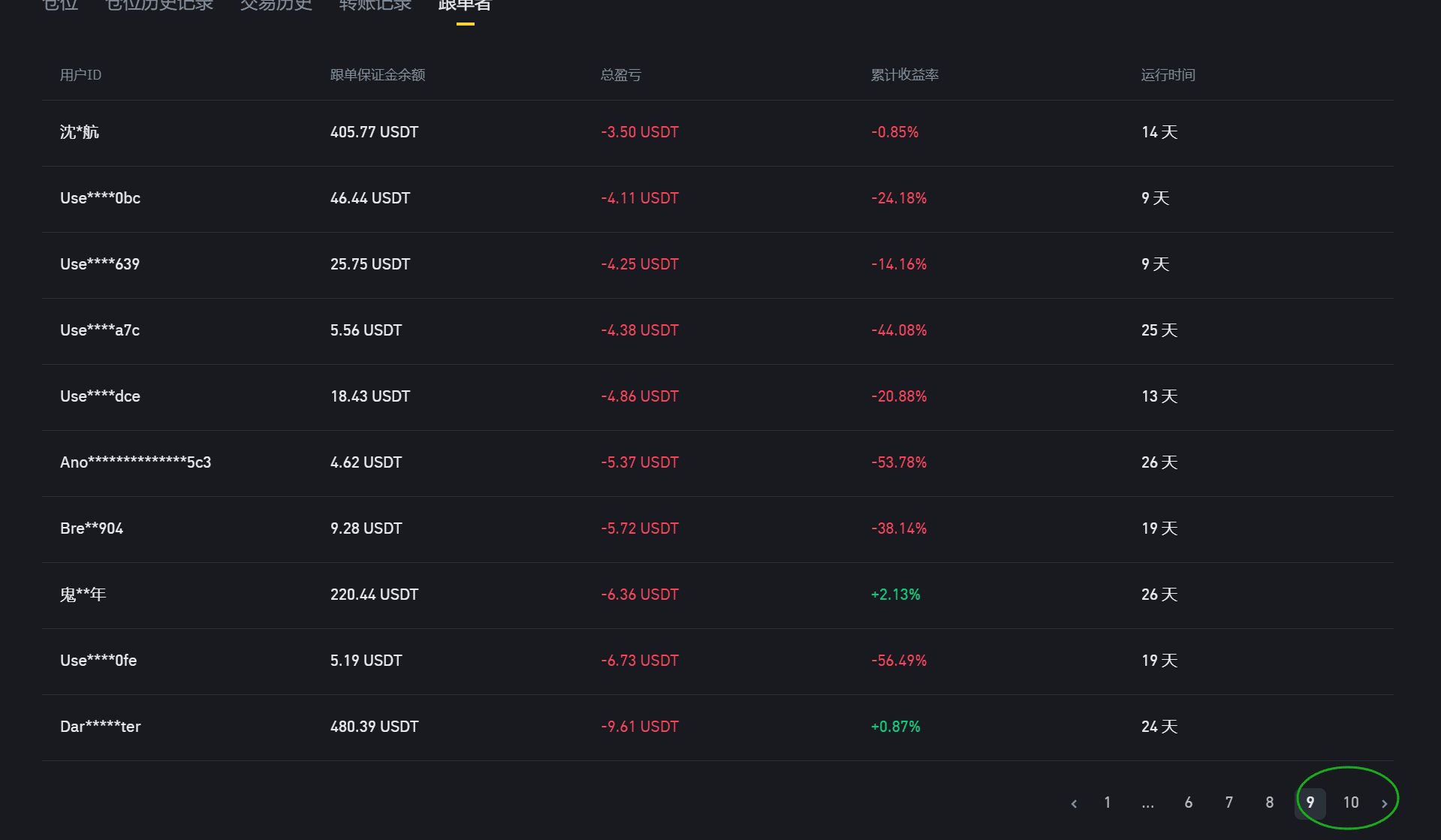Click the 累计收益率 column header
This screenshot has width=1441, height=840.
pos(905,75)
